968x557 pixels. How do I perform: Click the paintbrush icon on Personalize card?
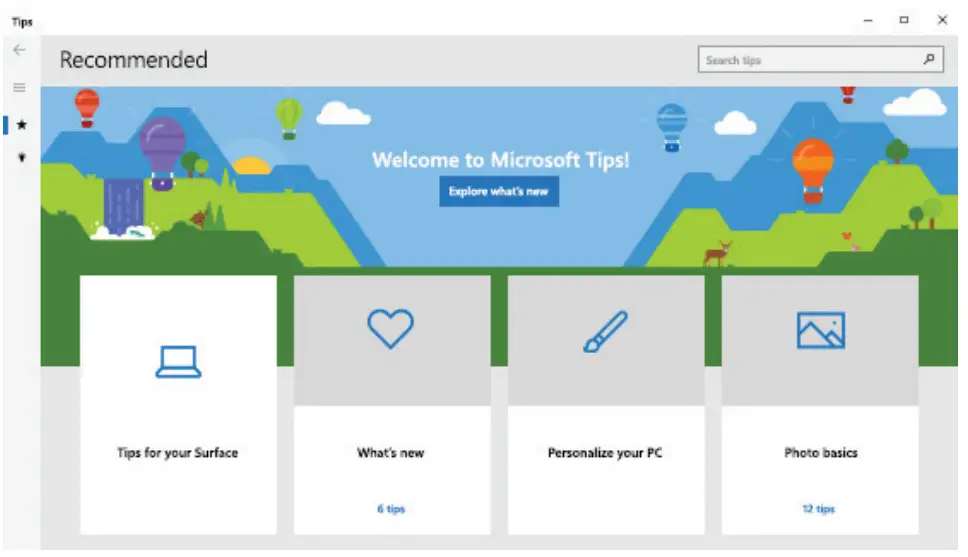(x=605, y=332)
